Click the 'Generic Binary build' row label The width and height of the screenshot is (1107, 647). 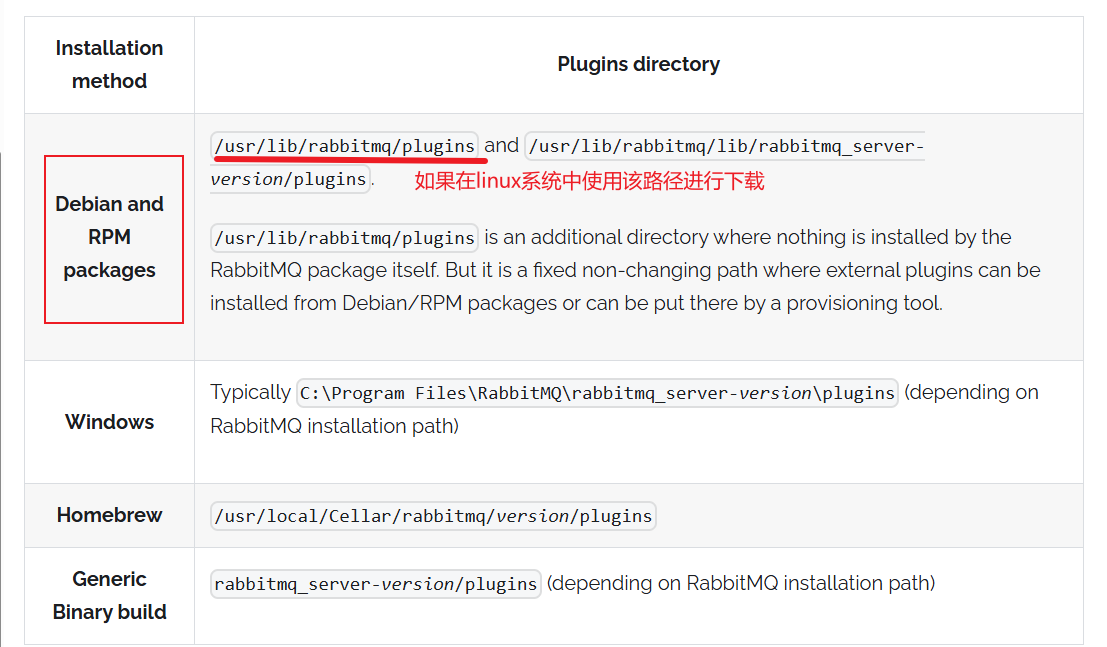(x=109, y=595)
